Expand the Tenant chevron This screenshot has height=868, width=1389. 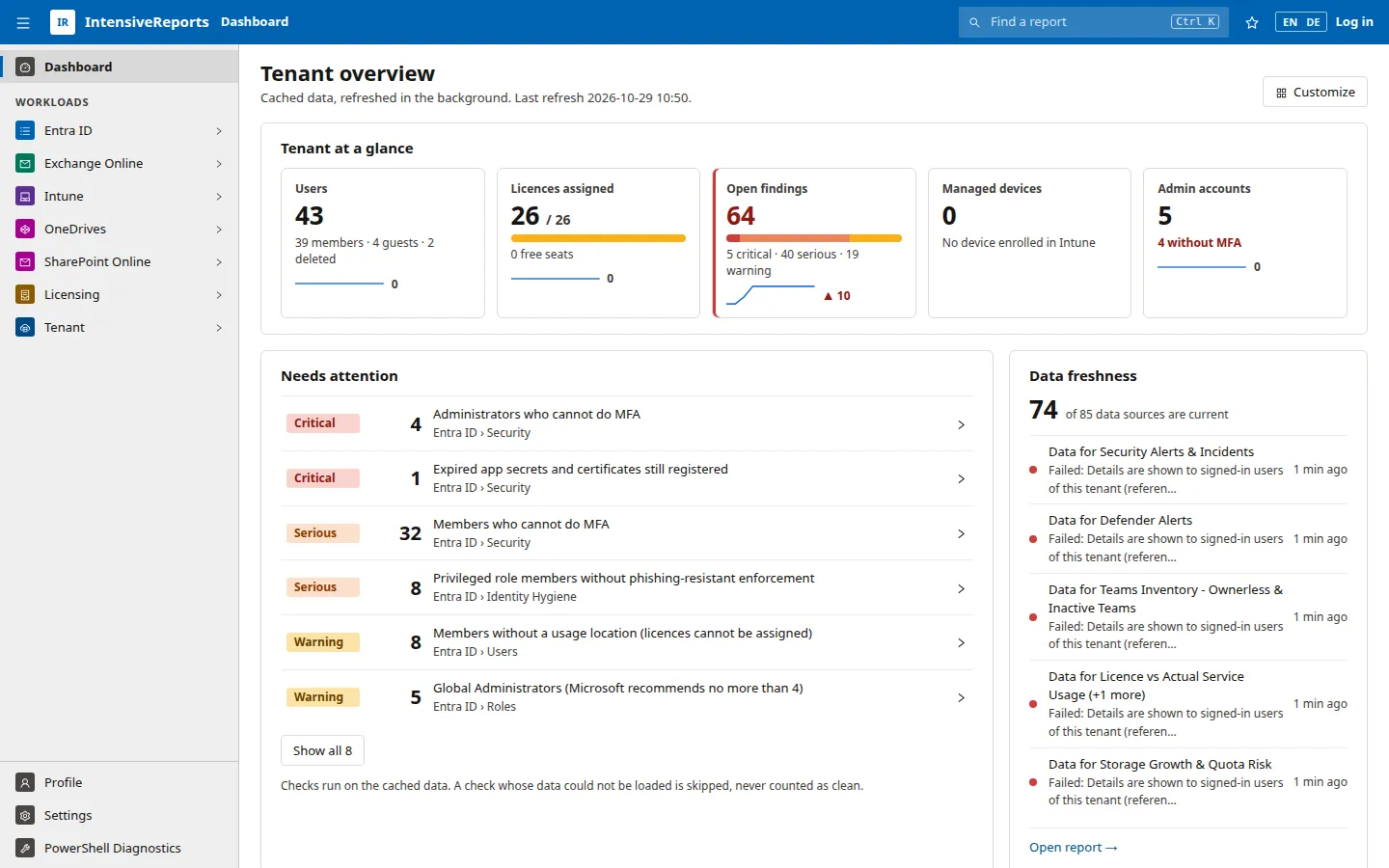click(219, 328)
